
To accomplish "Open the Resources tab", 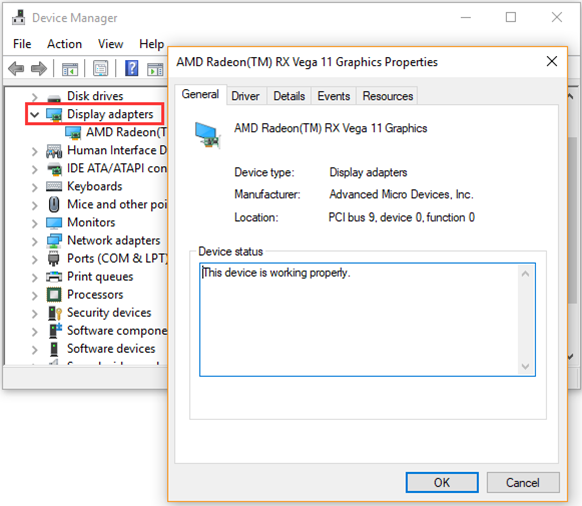I will pos(388,96).
